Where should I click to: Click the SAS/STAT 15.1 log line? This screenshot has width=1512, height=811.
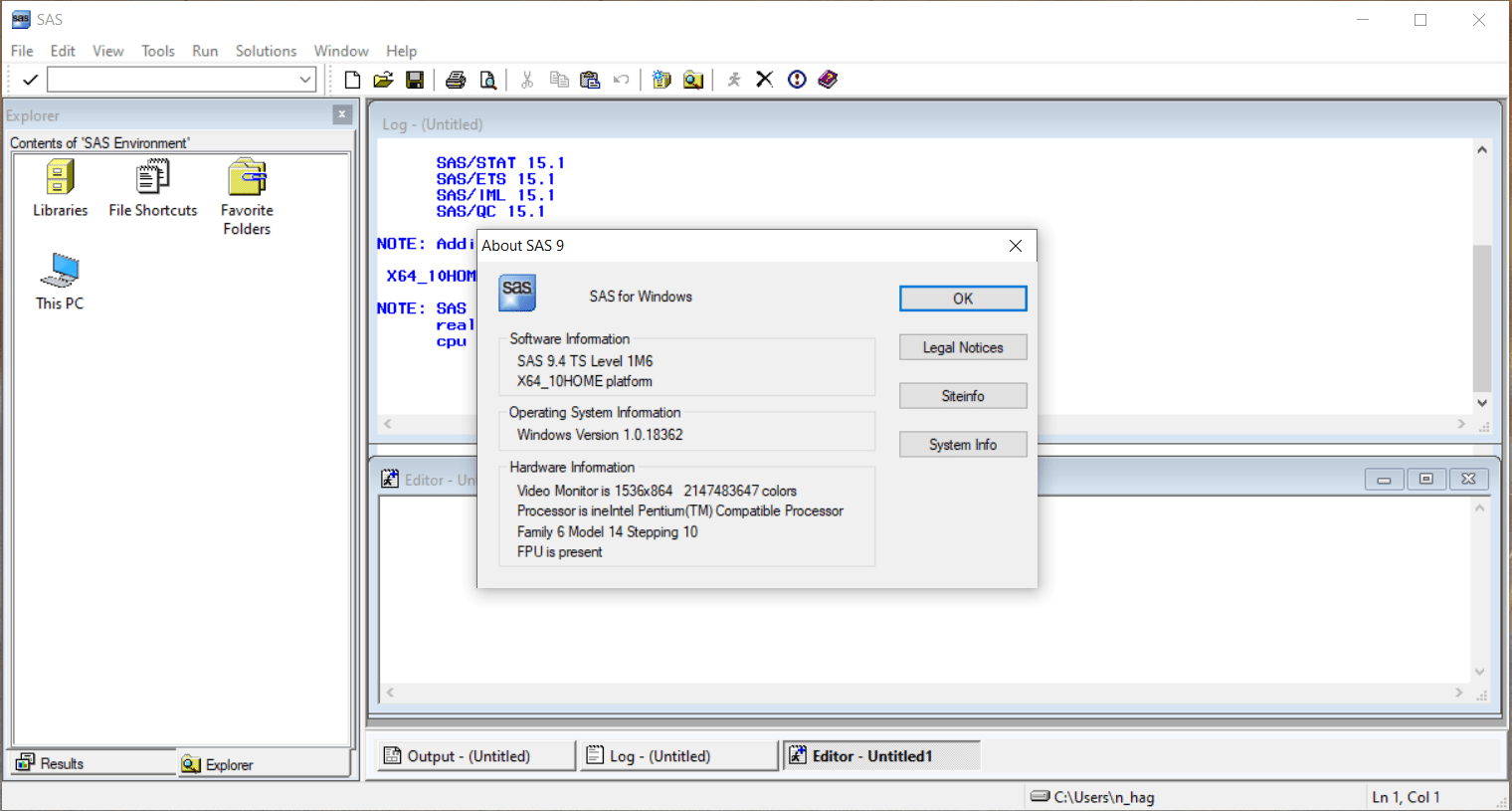(x=500, y=163)
